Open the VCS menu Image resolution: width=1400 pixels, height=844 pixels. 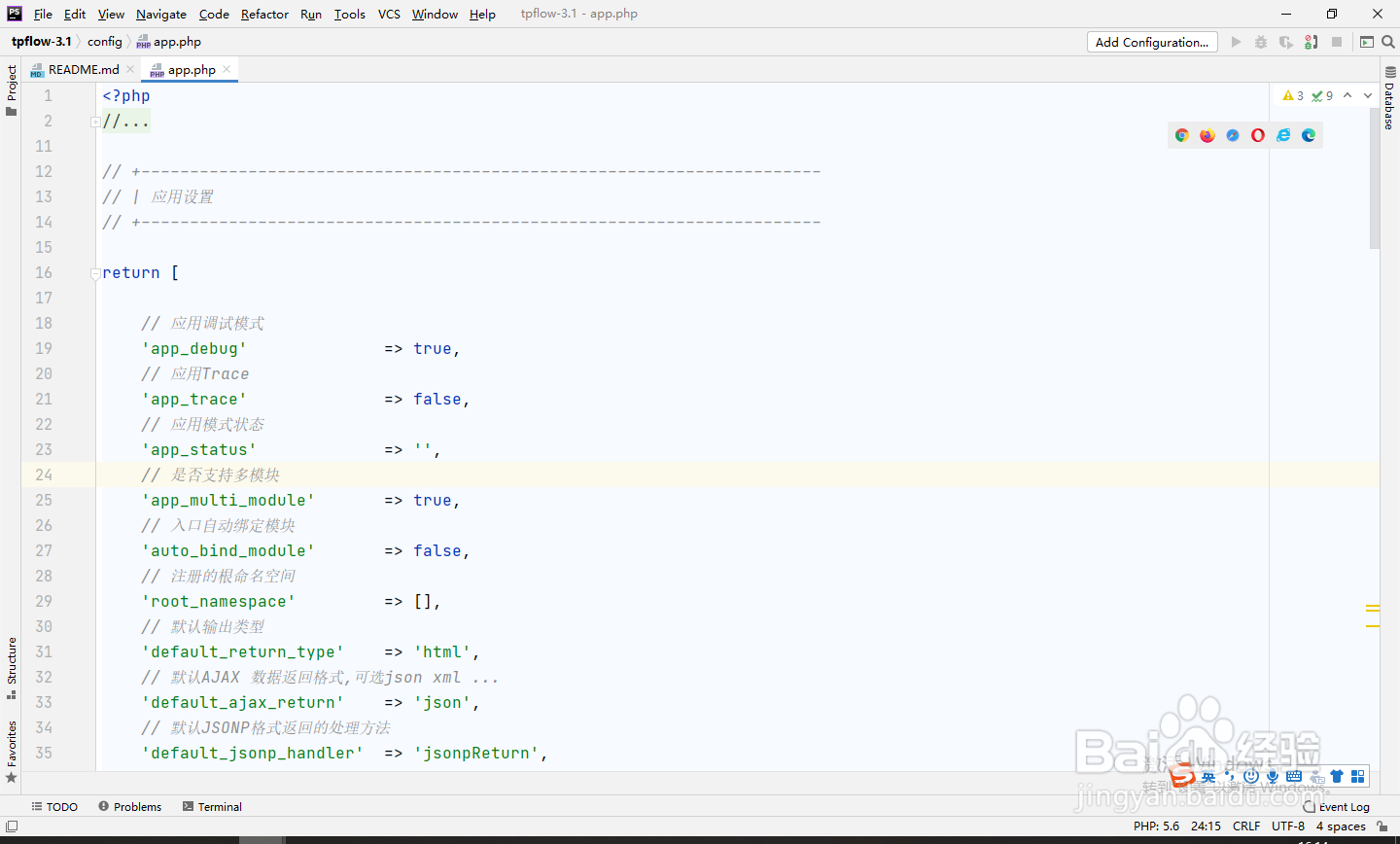click(x=389, y=14)
